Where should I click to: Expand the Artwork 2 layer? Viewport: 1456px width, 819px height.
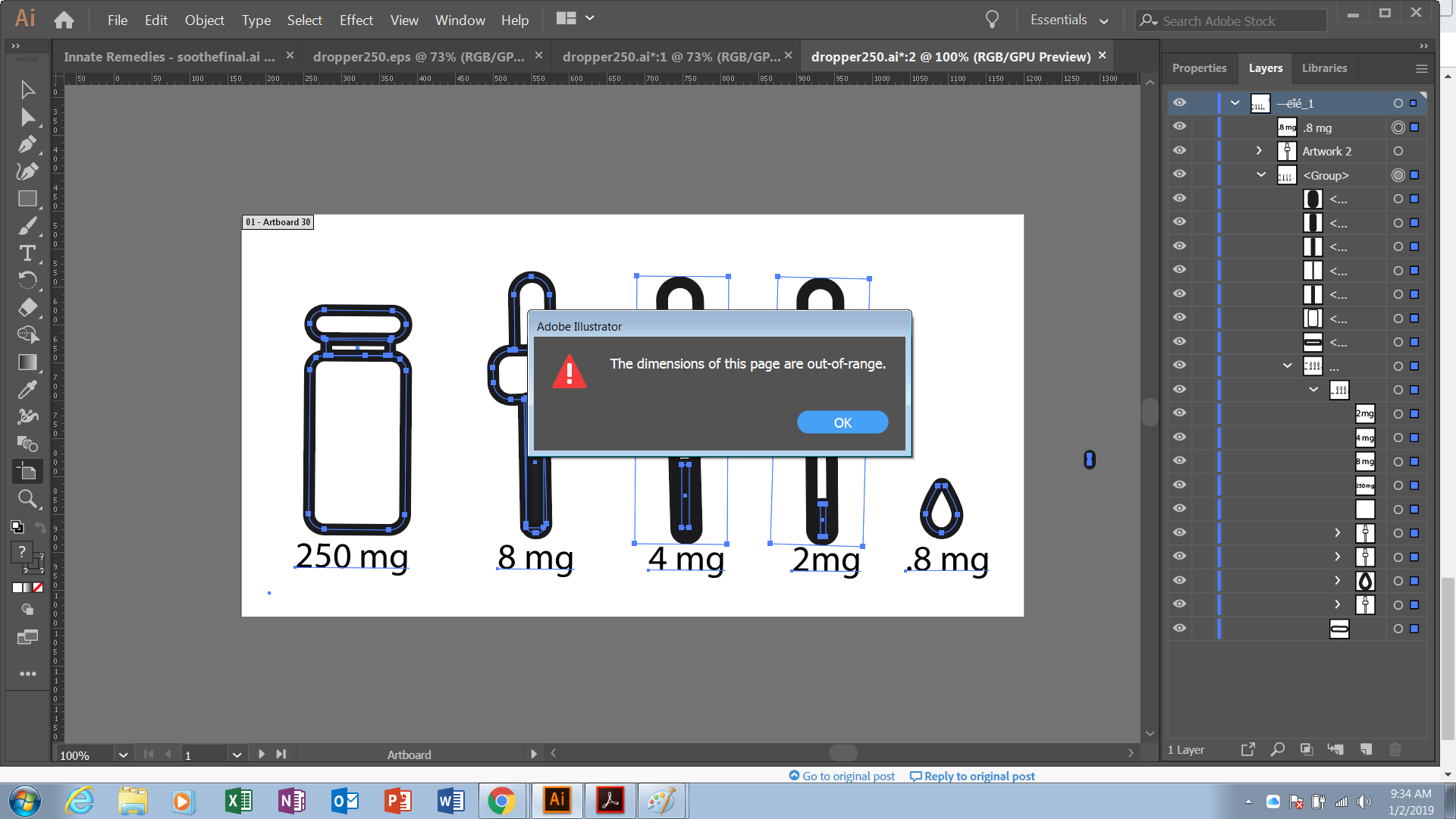[x=1259, y=151]
